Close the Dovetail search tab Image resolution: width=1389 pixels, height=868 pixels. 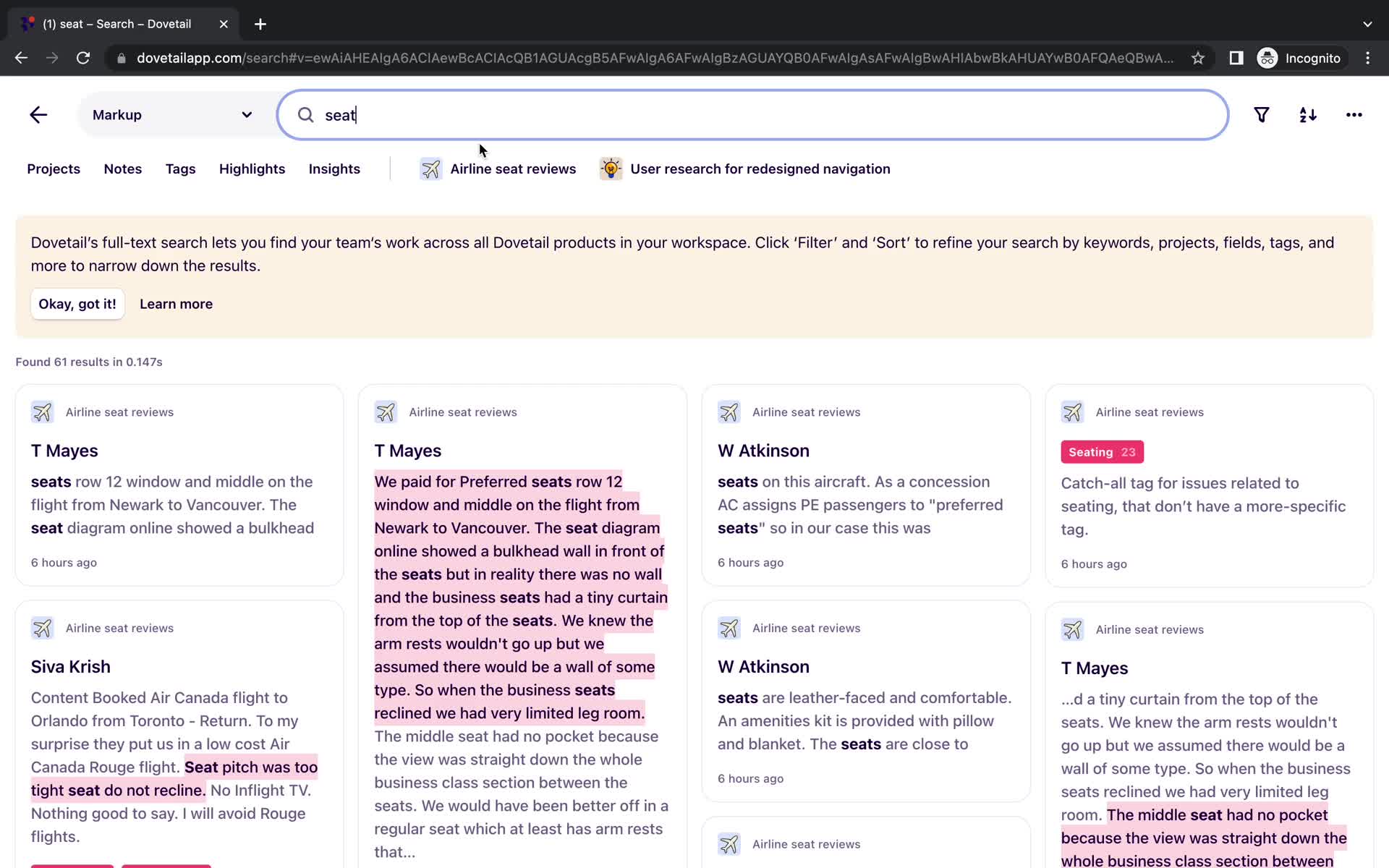(x=224, y=24)
